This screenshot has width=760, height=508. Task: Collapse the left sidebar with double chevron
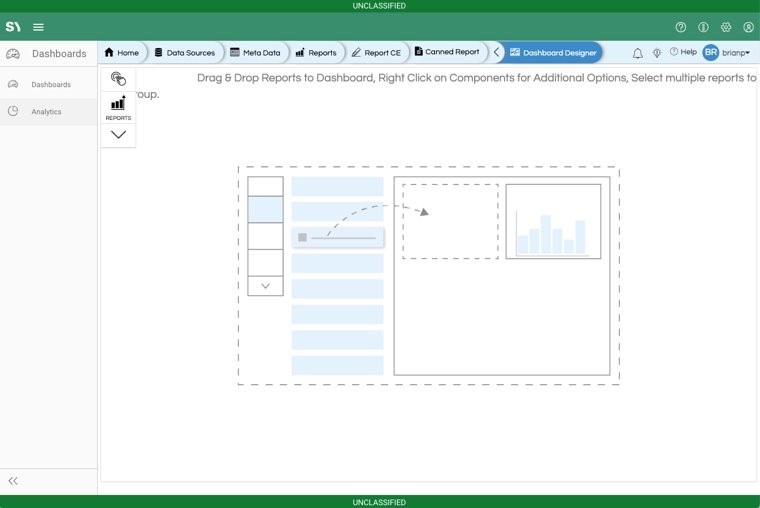[13, 481]
